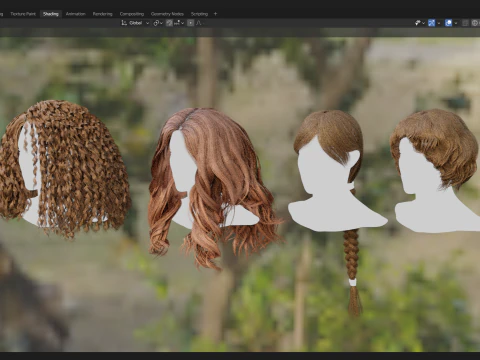Expand the gizmo options arrow
480x360 pixels.
pos(439,23)
